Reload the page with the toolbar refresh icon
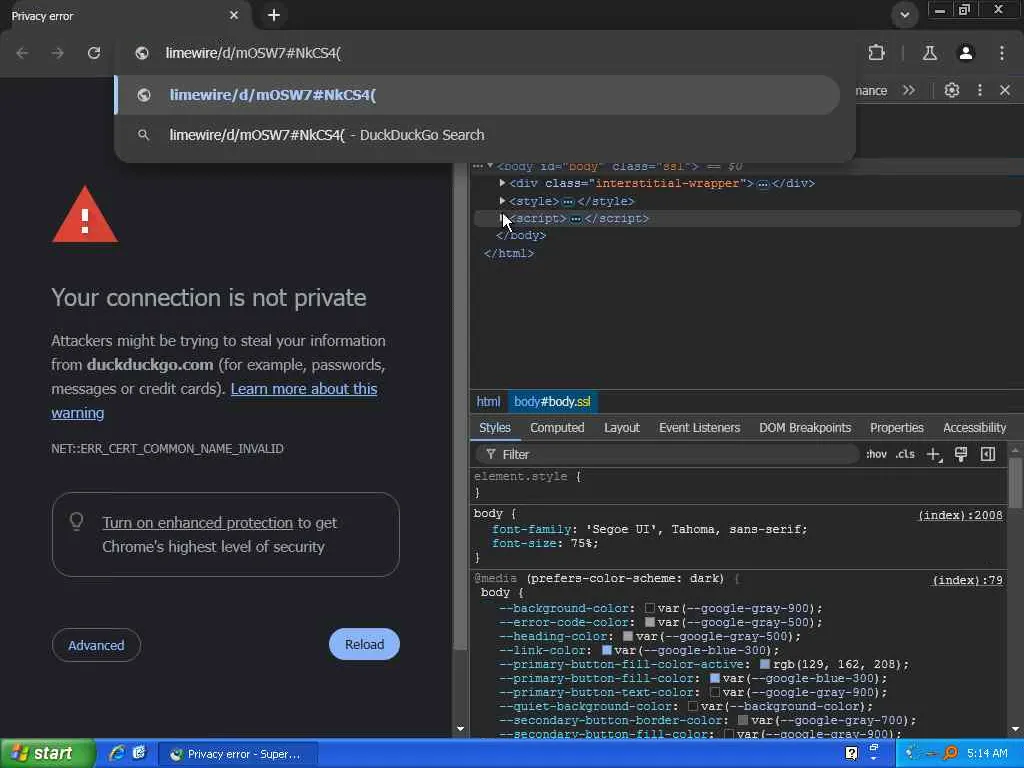This screenshot has width=1024, height=768. click(x=94, y=53)
